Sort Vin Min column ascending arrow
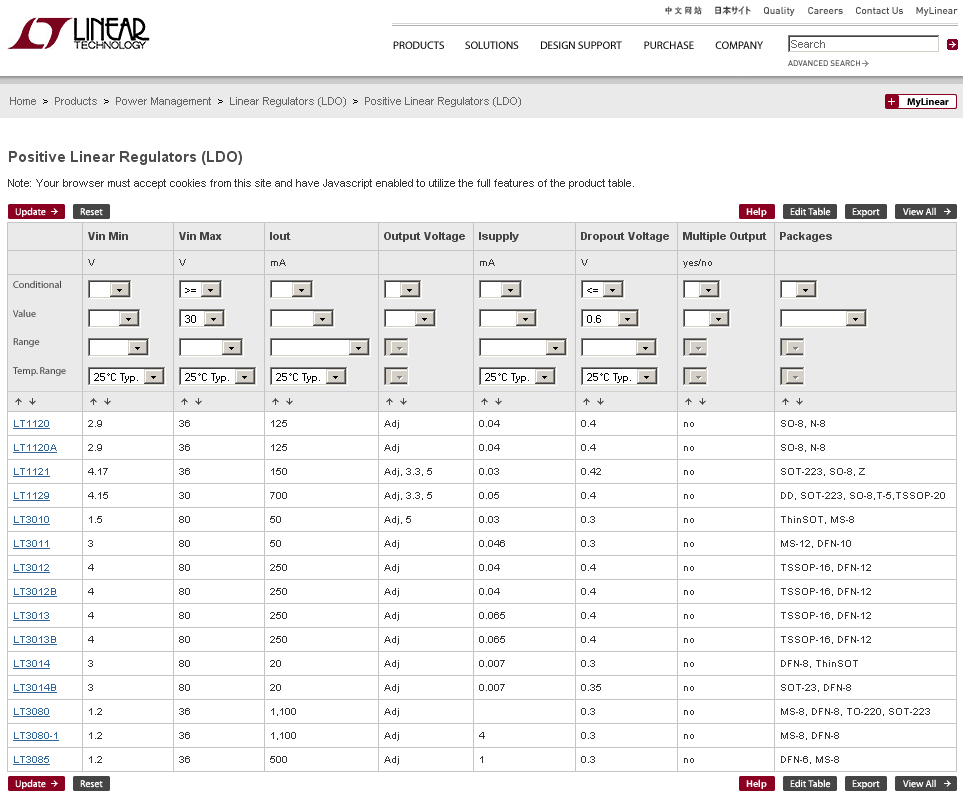 (x=93, y=401)
